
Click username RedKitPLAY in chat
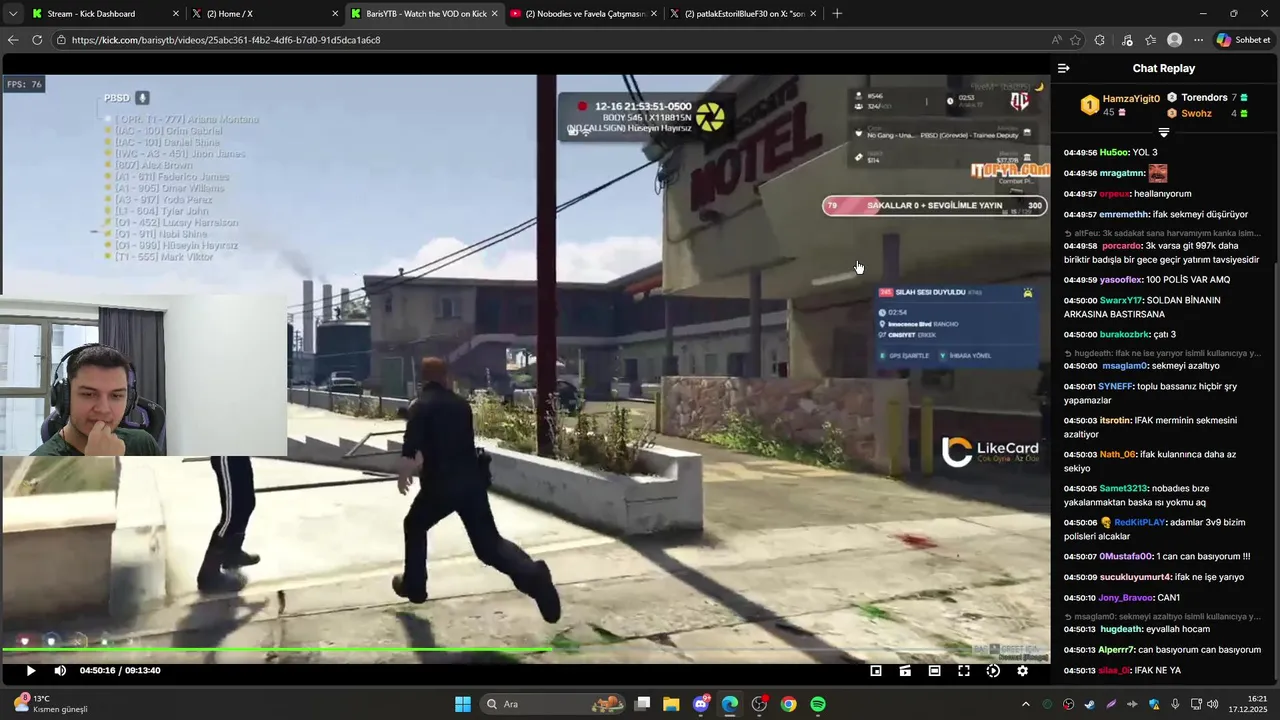point(1140,522)
